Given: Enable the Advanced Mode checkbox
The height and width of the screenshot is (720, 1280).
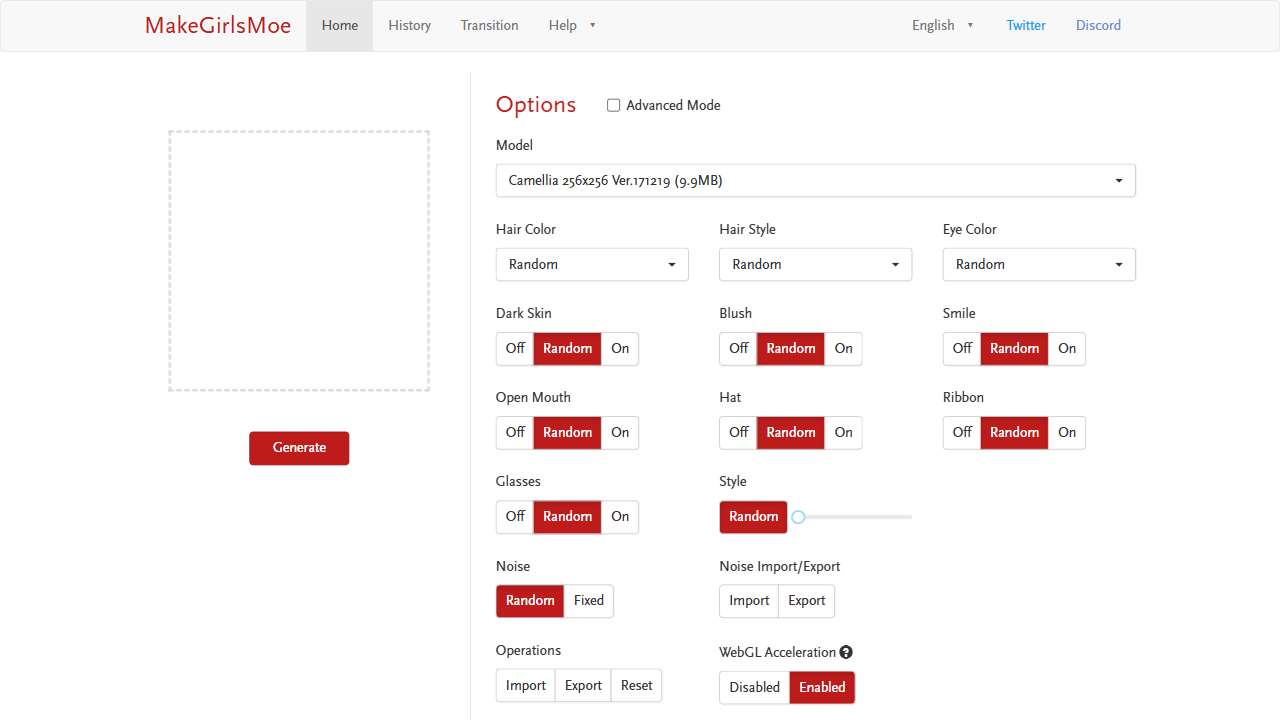Looking at the screenshot, I should [614, 105].
